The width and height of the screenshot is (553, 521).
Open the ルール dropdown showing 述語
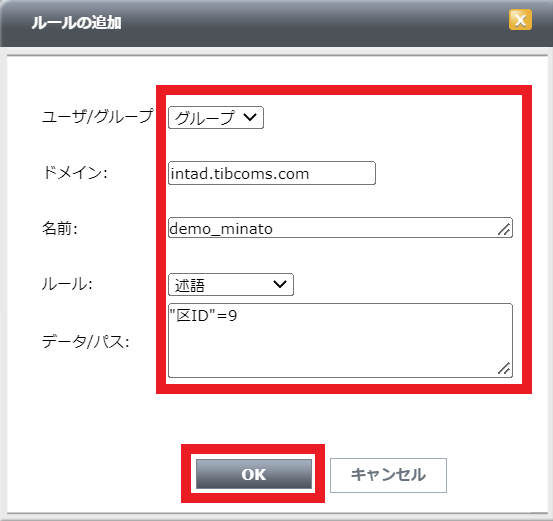pyautogui.click(x=231, y=284)
